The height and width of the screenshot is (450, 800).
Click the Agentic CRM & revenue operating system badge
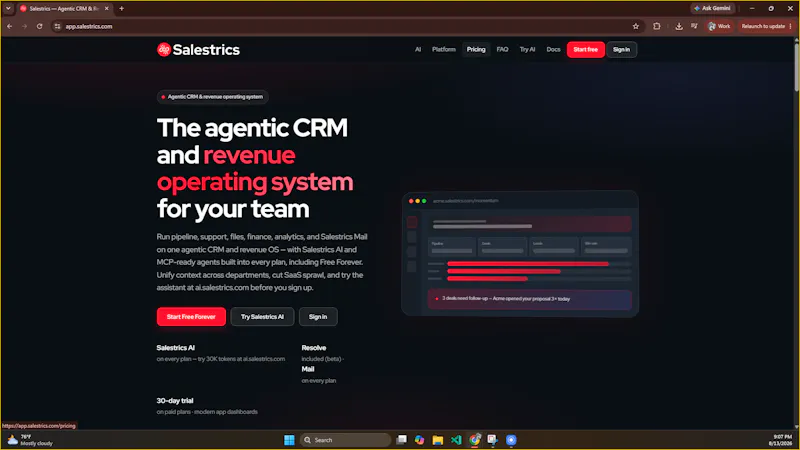pyautogui.click(x=212, y=97)
